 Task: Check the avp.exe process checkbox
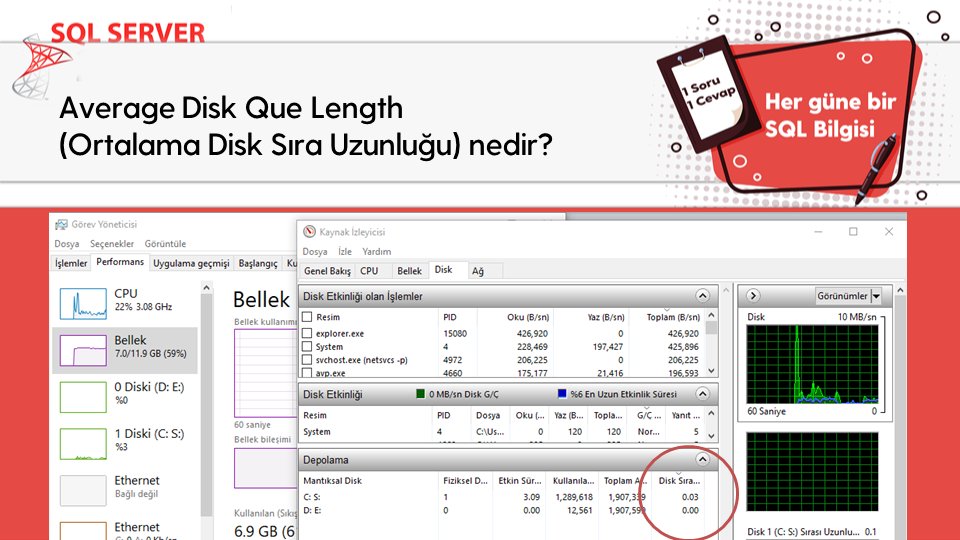point(307,372)
